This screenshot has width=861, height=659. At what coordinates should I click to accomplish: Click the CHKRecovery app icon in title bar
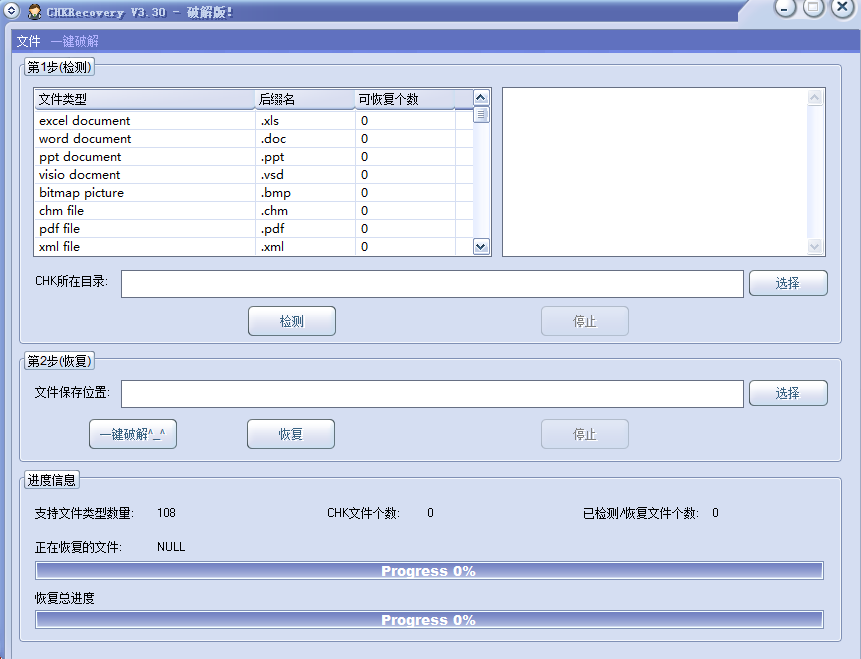click(x=34, y=11)
